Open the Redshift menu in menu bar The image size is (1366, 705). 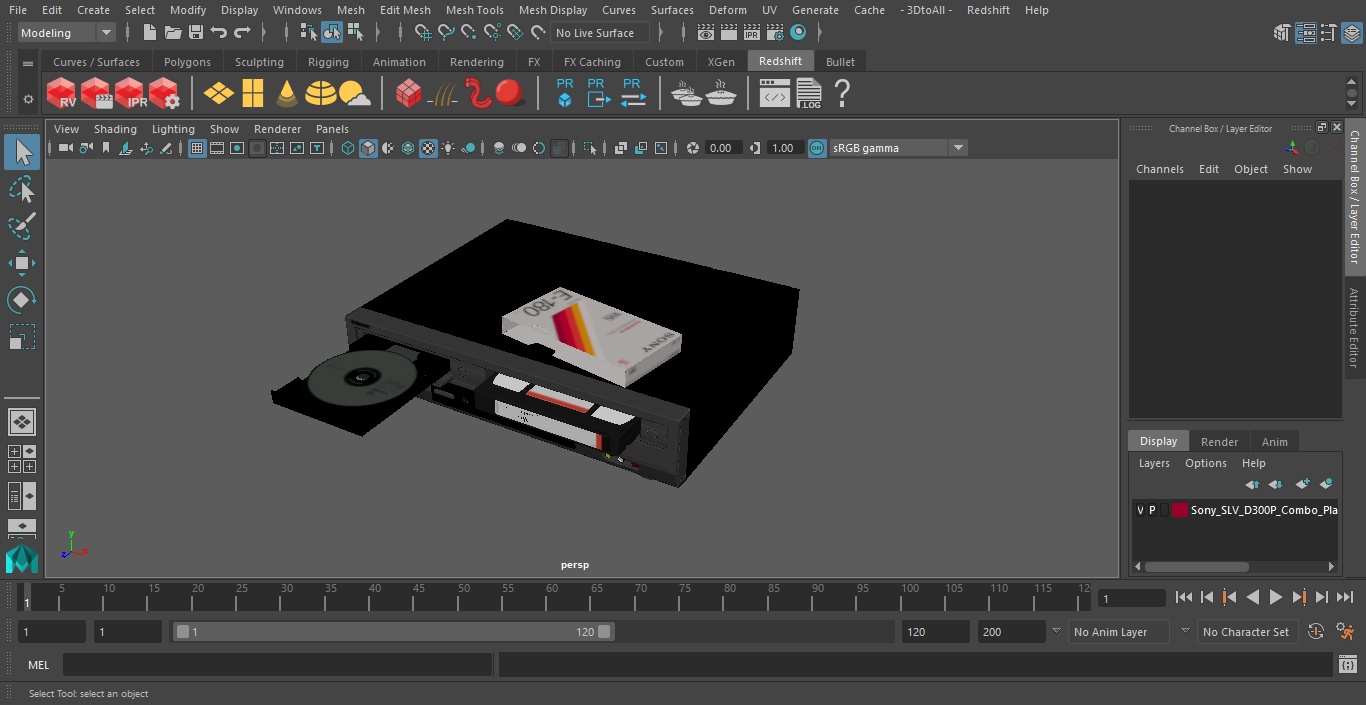pos(988,10)
